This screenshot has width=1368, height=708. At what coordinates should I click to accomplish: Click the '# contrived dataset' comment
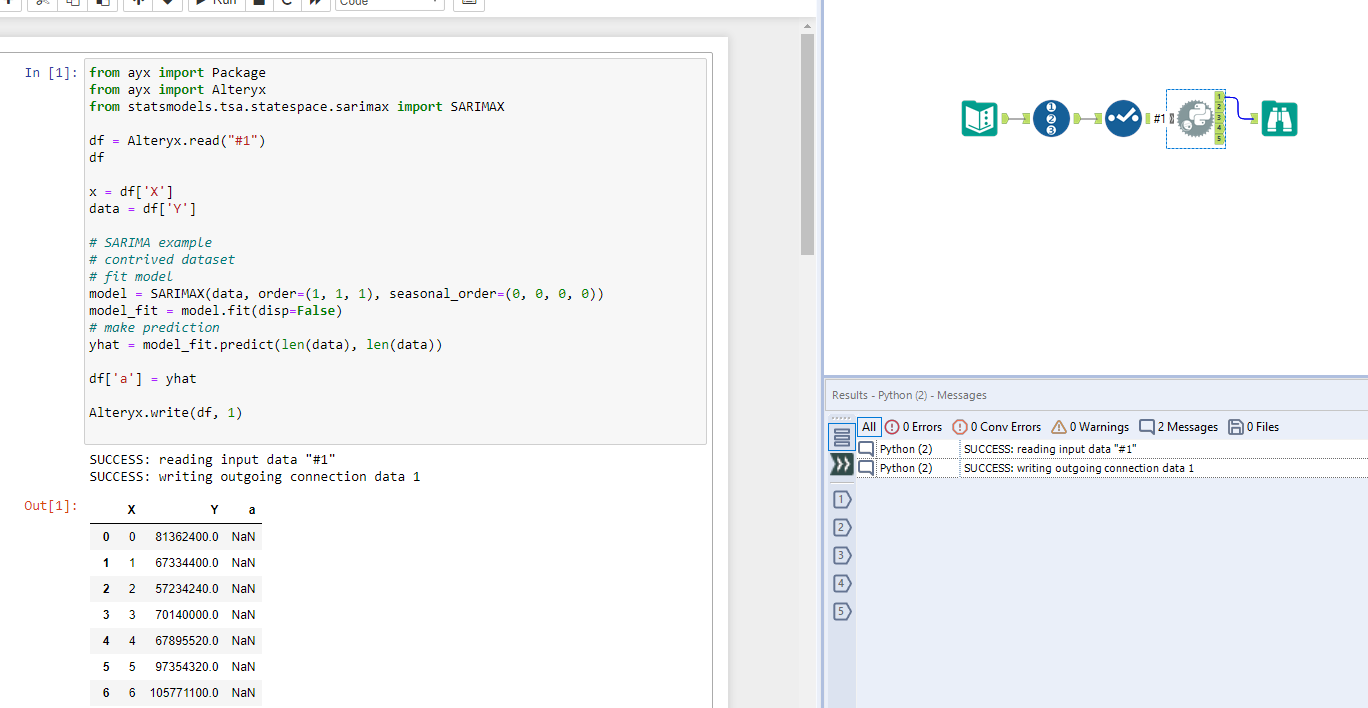click(x=162, y=260)
